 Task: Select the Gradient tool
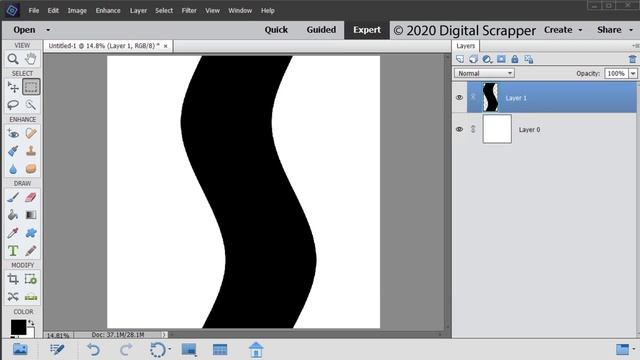(x=31, y=215)
